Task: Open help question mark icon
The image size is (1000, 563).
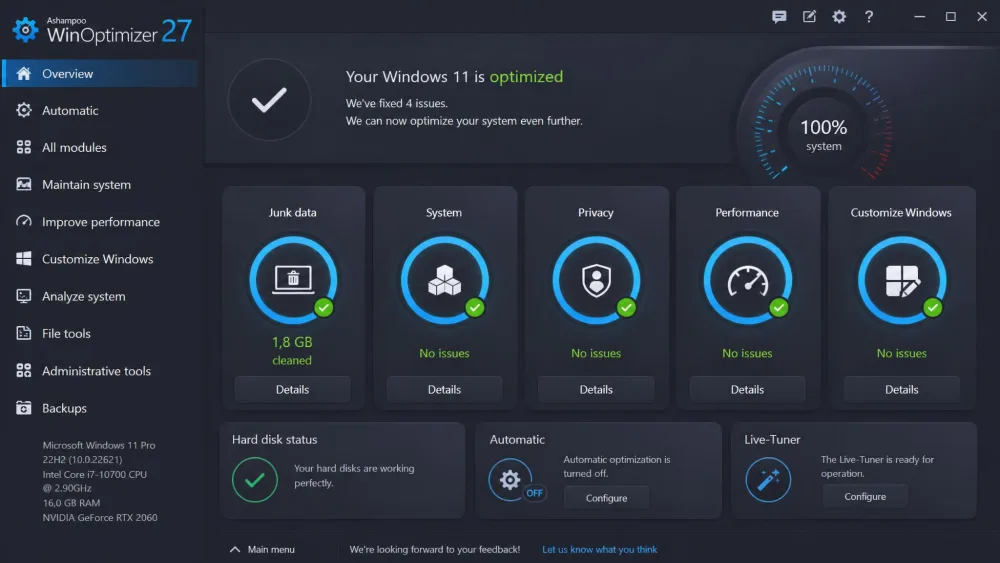Action: pos(869,17)
